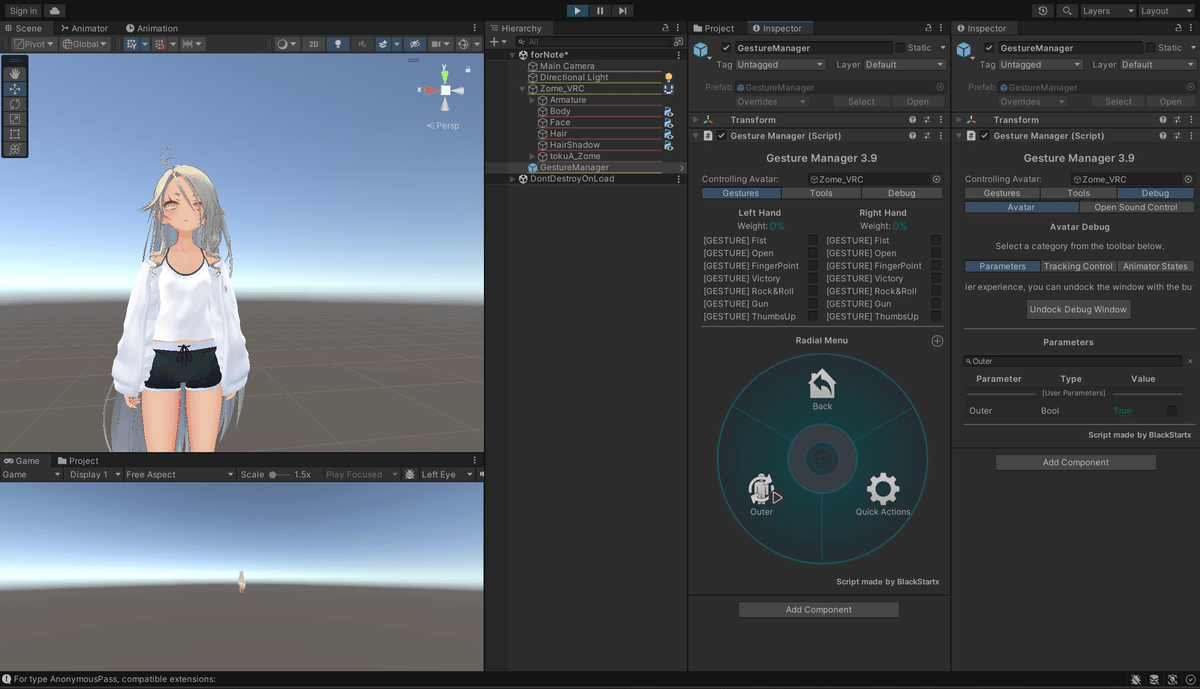Click Back arrow in the Radial Menu
This screenshot has height=689, width=1200.
coord(822,383)
